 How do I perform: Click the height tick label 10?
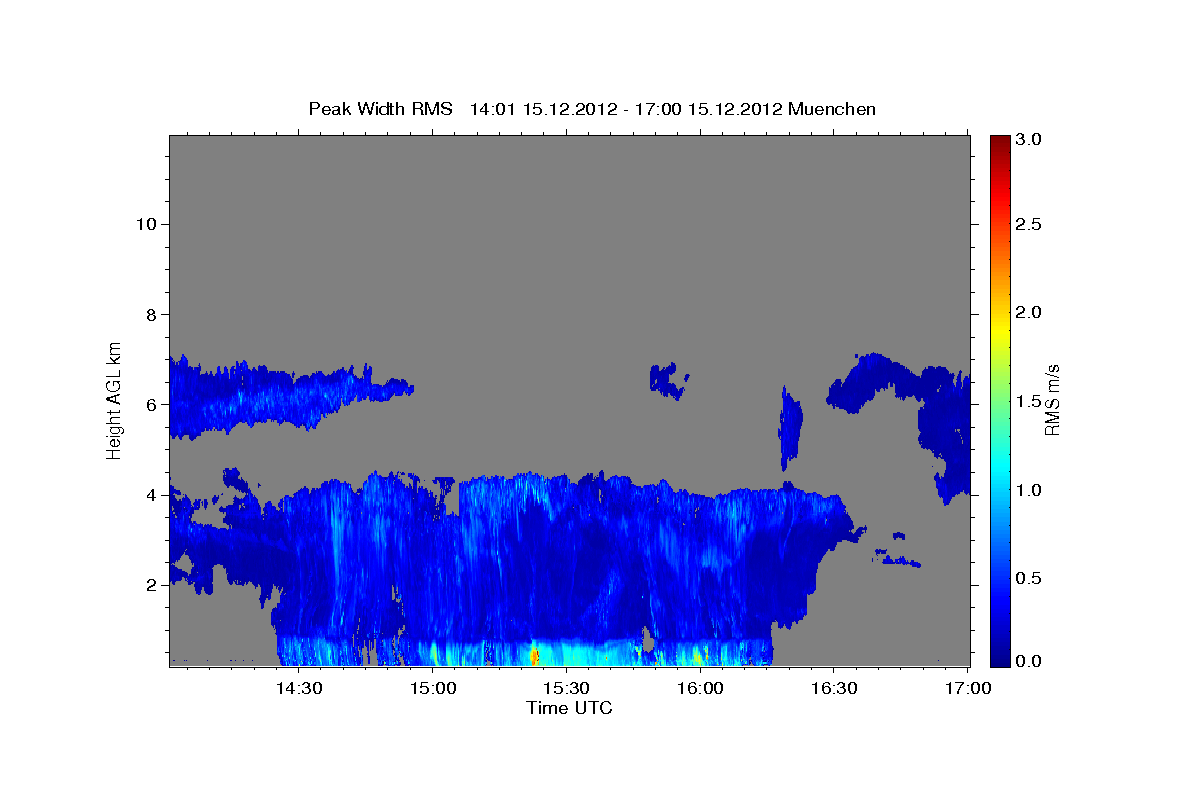pyautogui.click(x=146, y=224)
